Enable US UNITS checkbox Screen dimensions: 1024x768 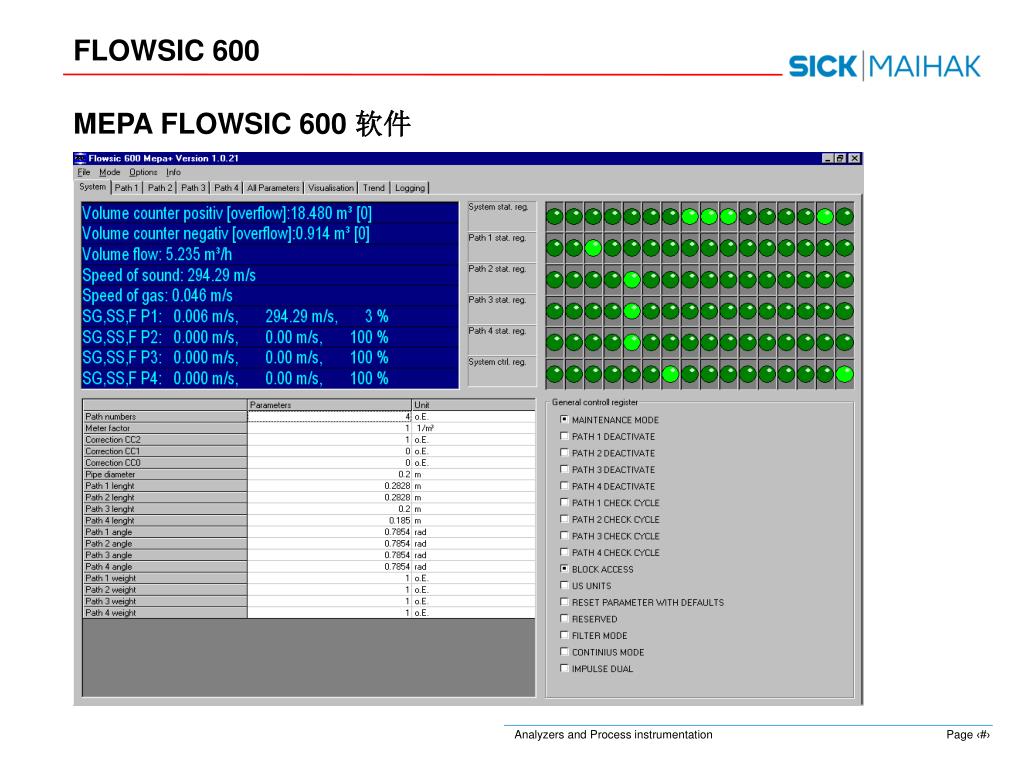click(564, 585)
